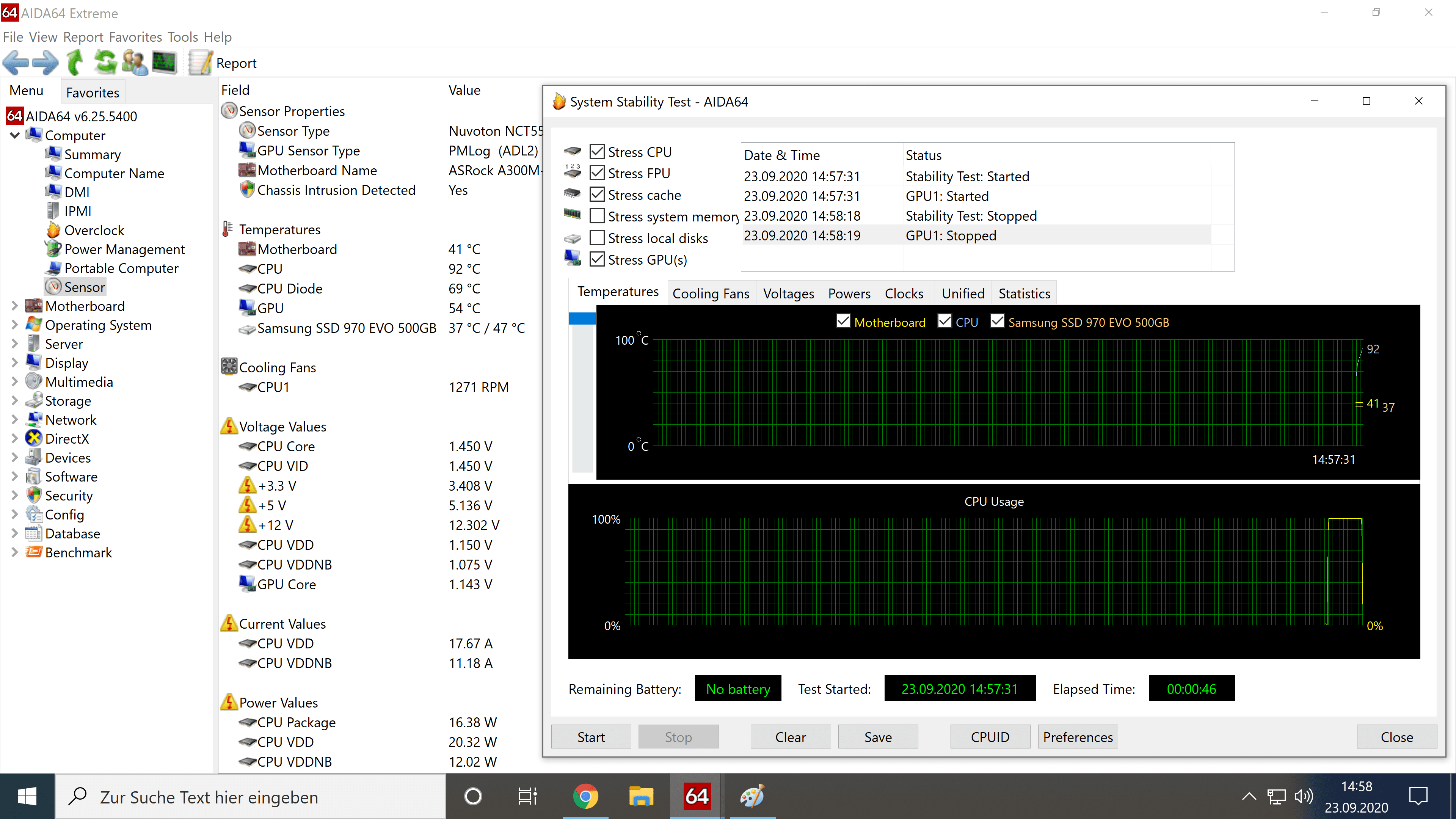Open AIDA64 from the taskbar
This screenshot has width=1456, height=819.
tap(697, 796)
